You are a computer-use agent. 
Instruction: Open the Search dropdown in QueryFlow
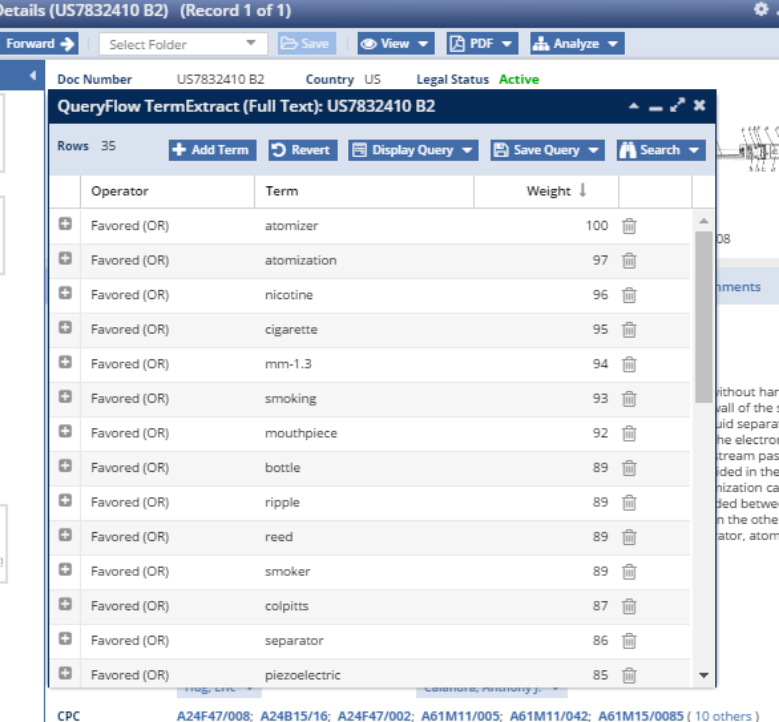point(661,150)
